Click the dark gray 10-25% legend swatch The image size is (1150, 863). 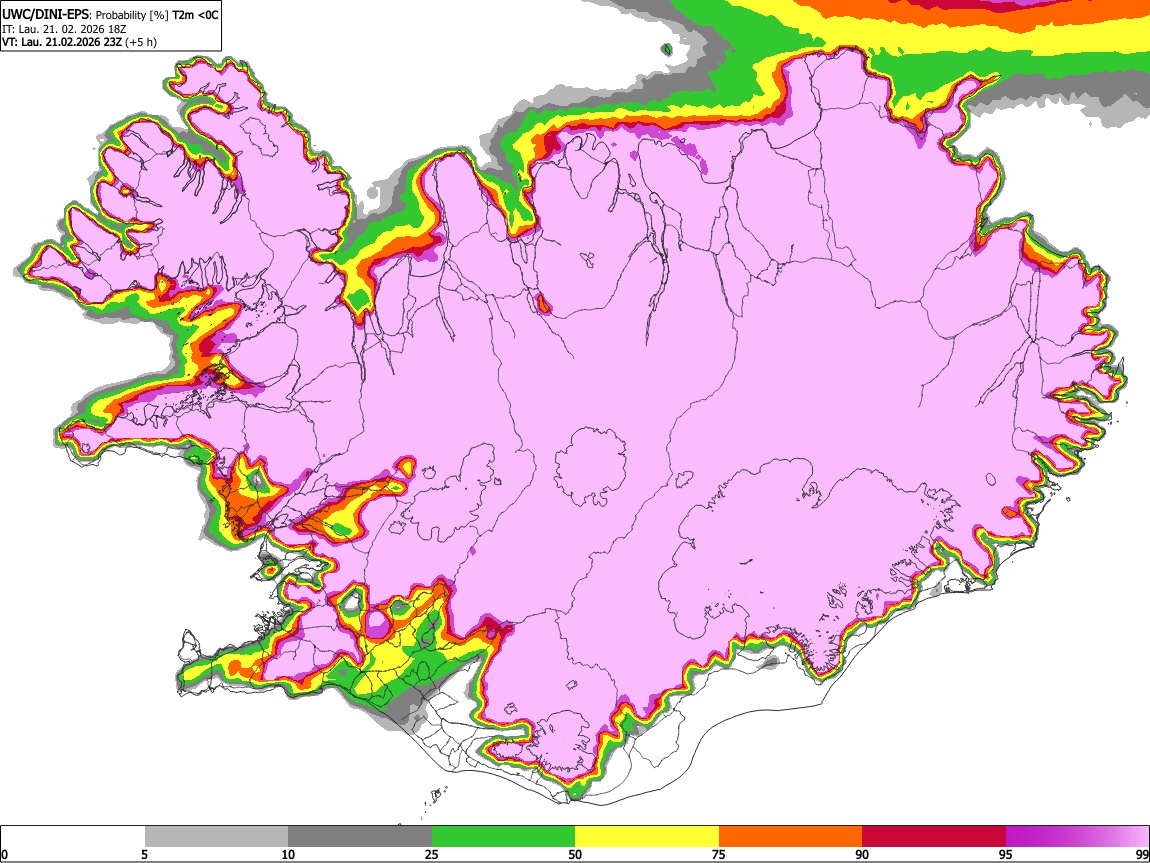point(360,836)
